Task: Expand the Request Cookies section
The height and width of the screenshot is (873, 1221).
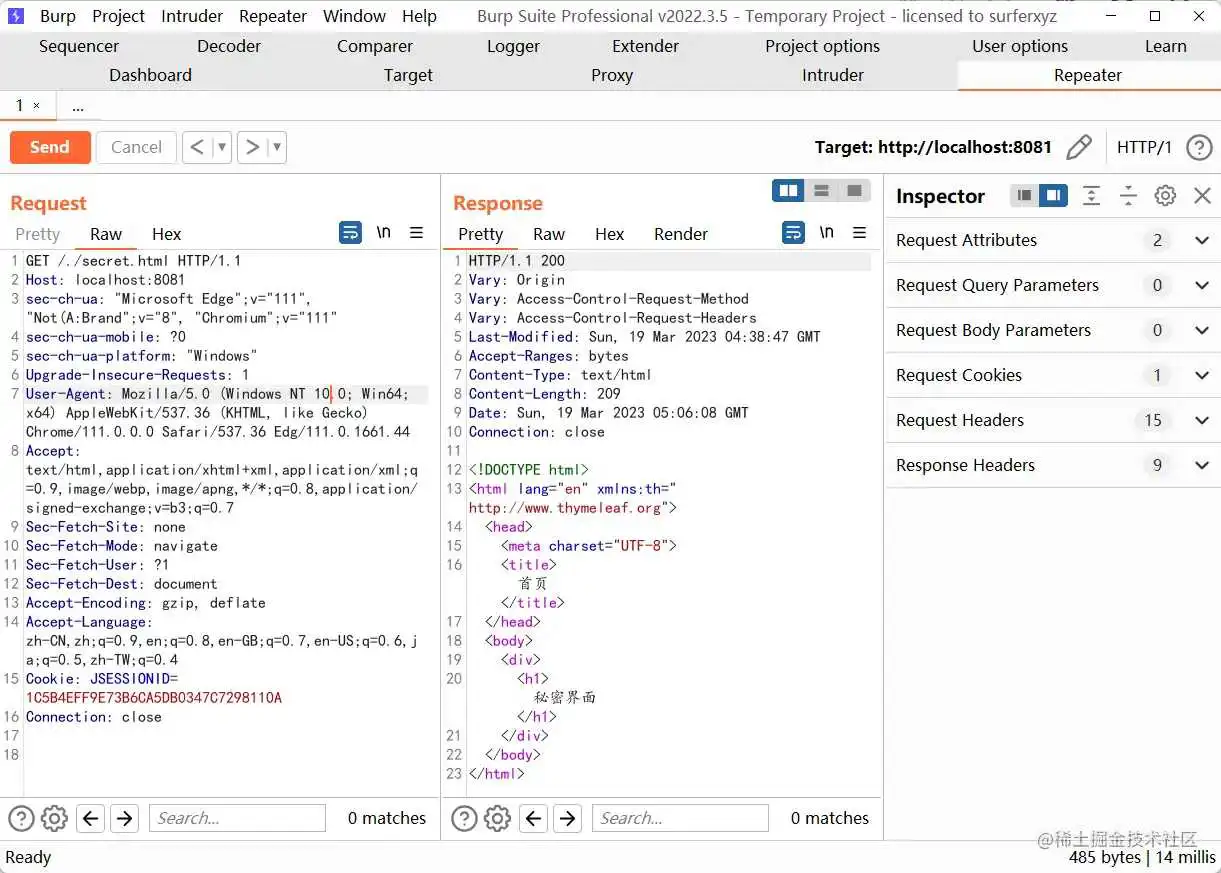Action: tap(1202, 375)
